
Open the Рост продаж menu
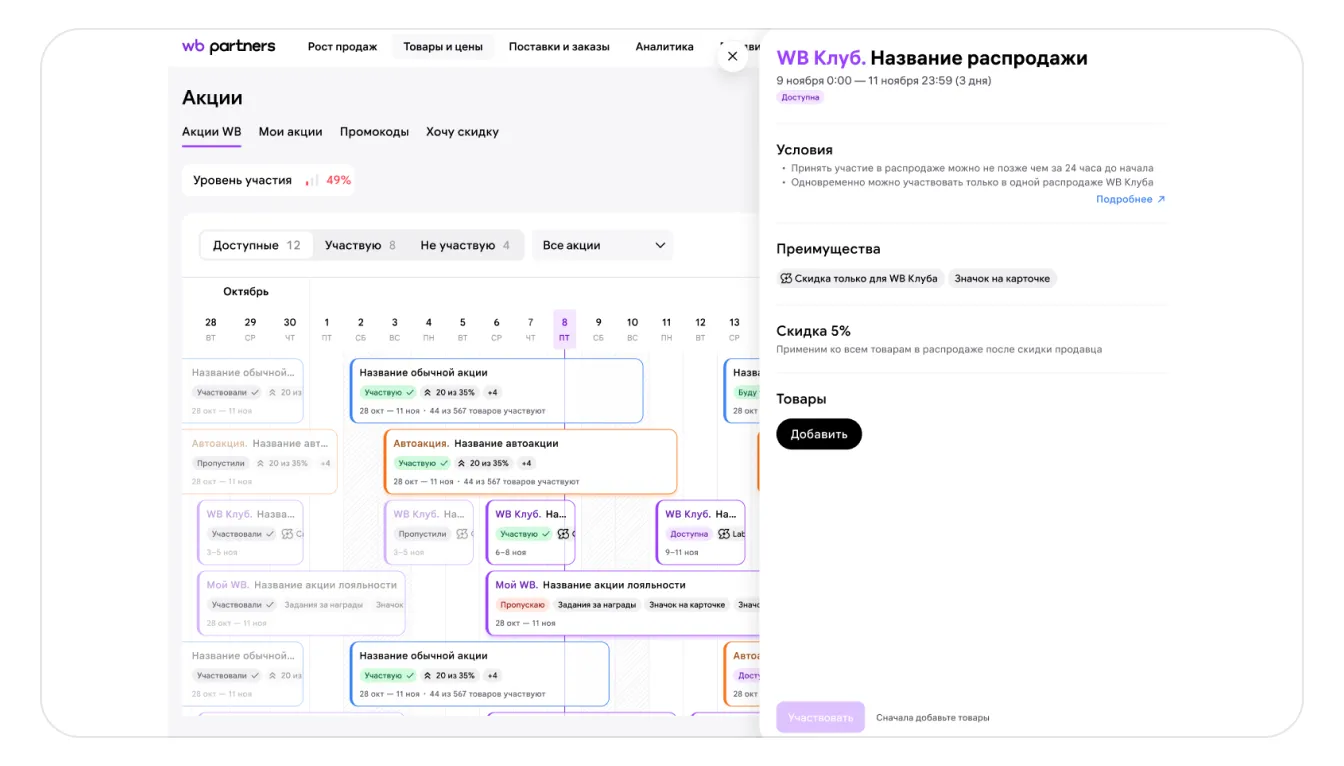click(342, 46)
